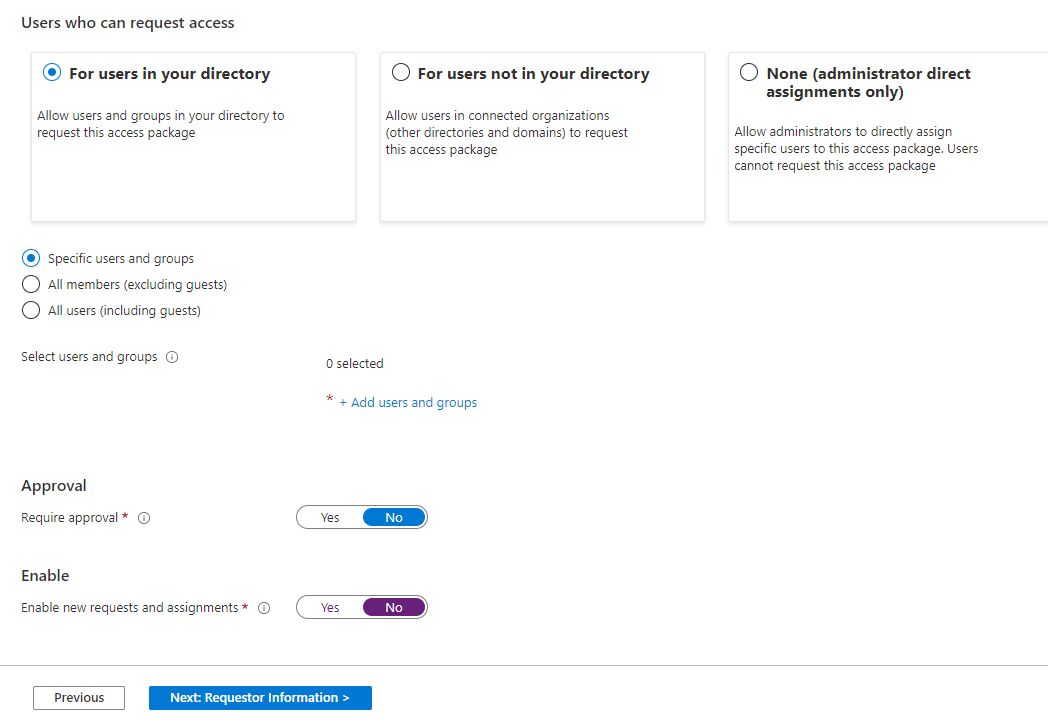Choose All members (excluding guests)
Viewport: 1048px width, 726px height.
click(31, 284)
